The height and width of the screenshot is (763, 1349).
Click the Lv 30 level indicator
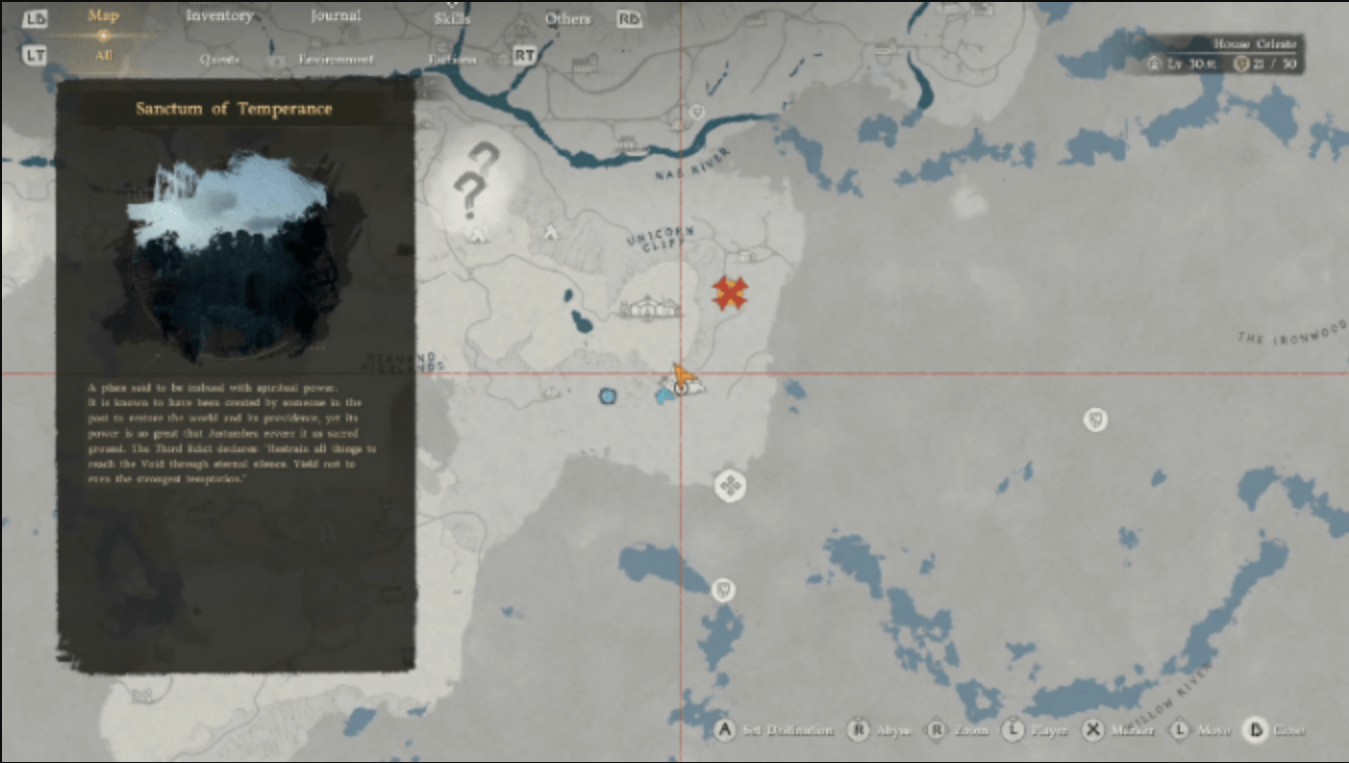[x=1182, y=64]
